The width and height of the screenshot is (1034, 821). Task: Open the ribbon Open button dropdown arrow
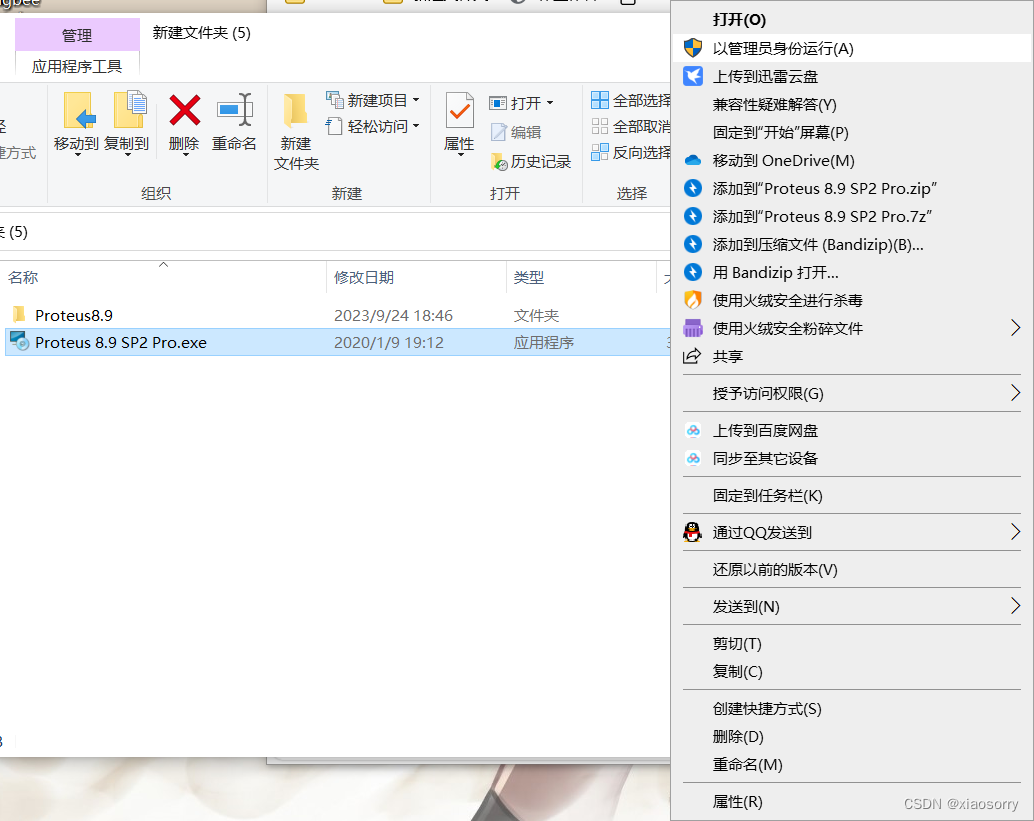point(550,103)
